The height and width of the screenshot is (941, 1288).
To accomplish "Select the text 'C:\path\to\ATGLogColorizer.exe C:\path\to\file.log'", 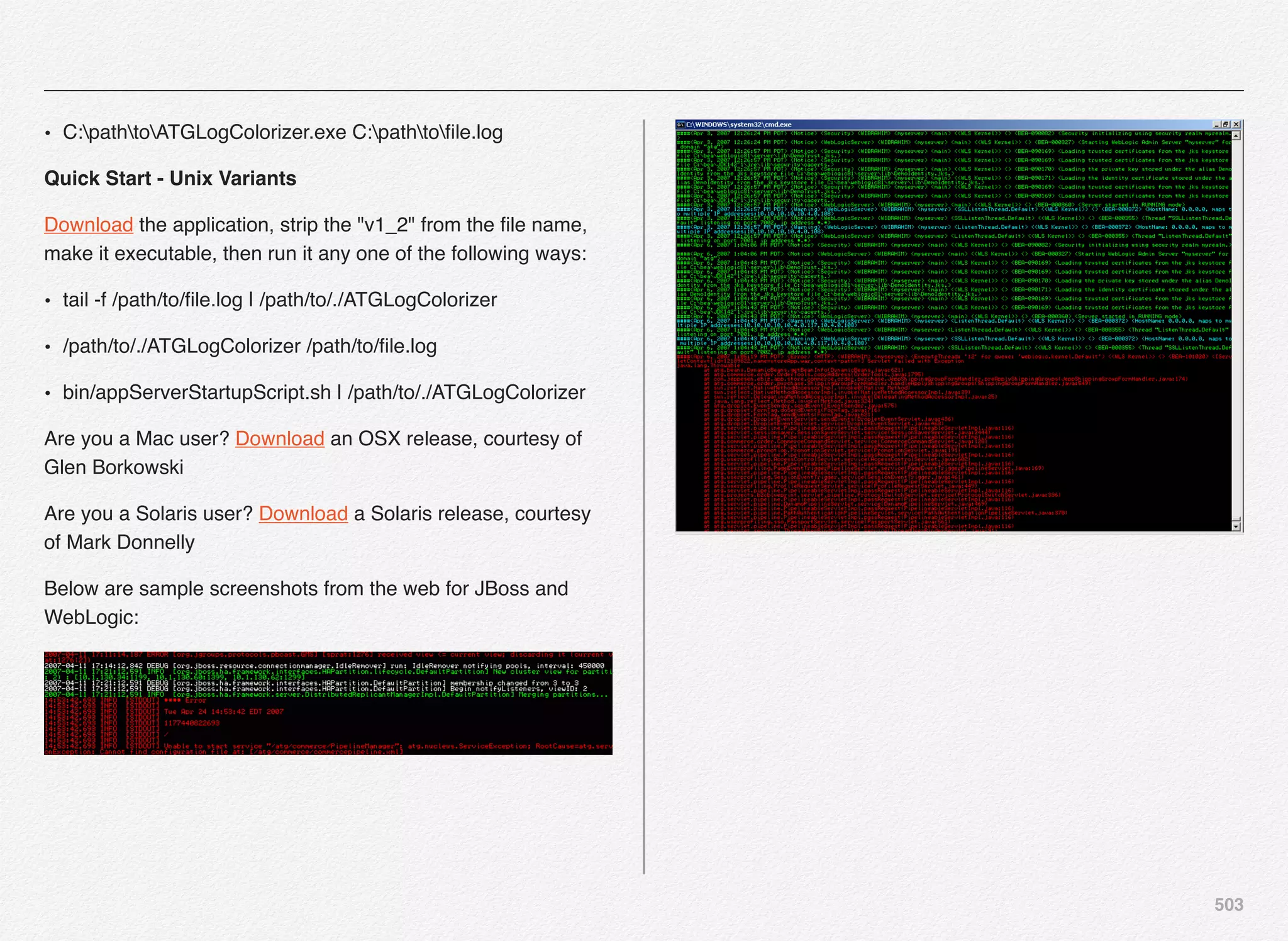I will coord(283,133).
